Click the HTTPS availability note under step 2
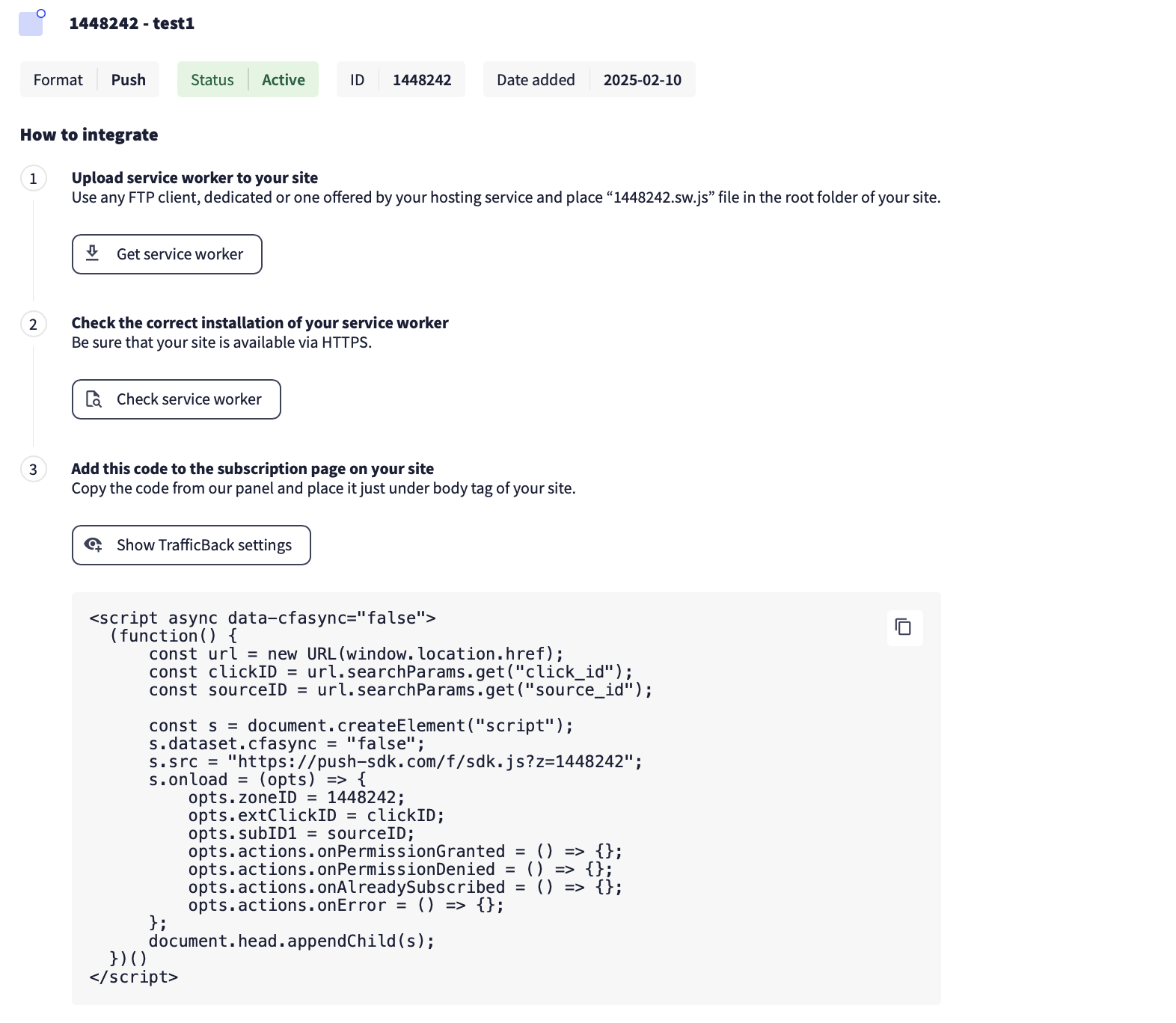Viewport: 1176px width, 1023px height. coord(221,342)
